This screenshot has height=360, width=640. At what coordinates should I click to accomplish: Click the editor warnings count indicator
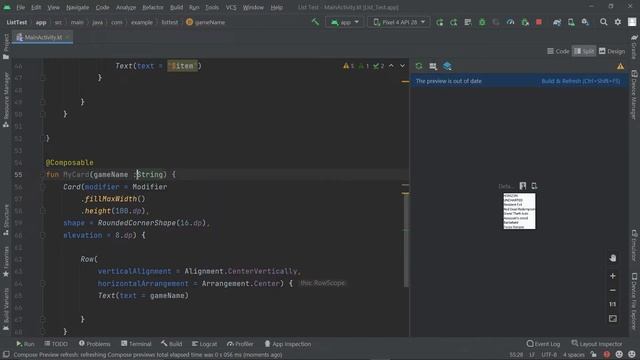click(349, 66)
